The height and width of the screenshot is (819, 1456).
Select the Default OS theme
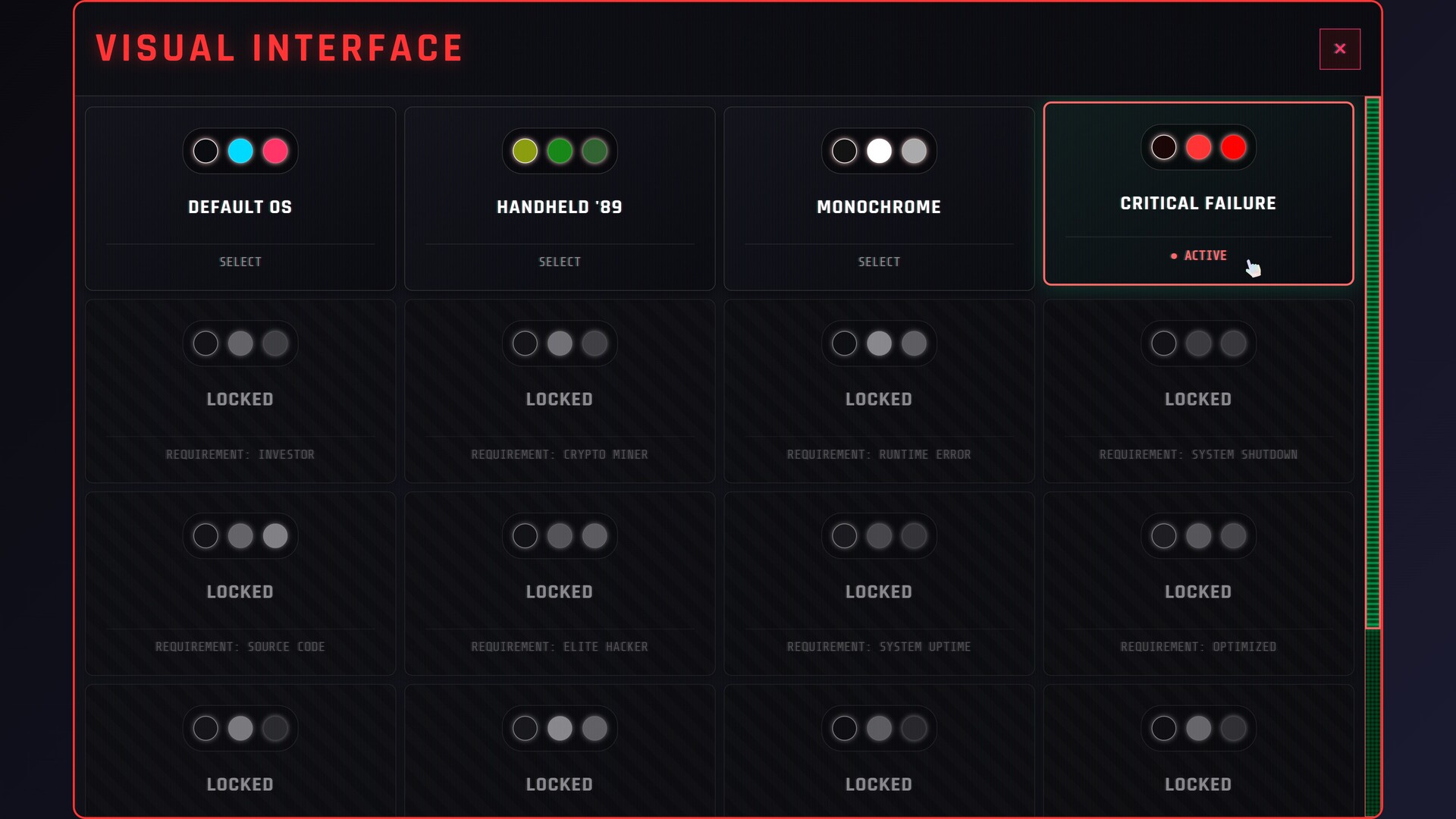240,262
